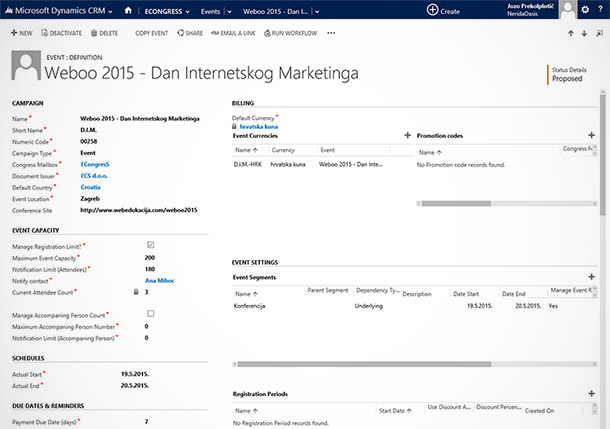Click Currency column header in Event Currencies
This screenshot has width=610, height=429.
[283, 150]
